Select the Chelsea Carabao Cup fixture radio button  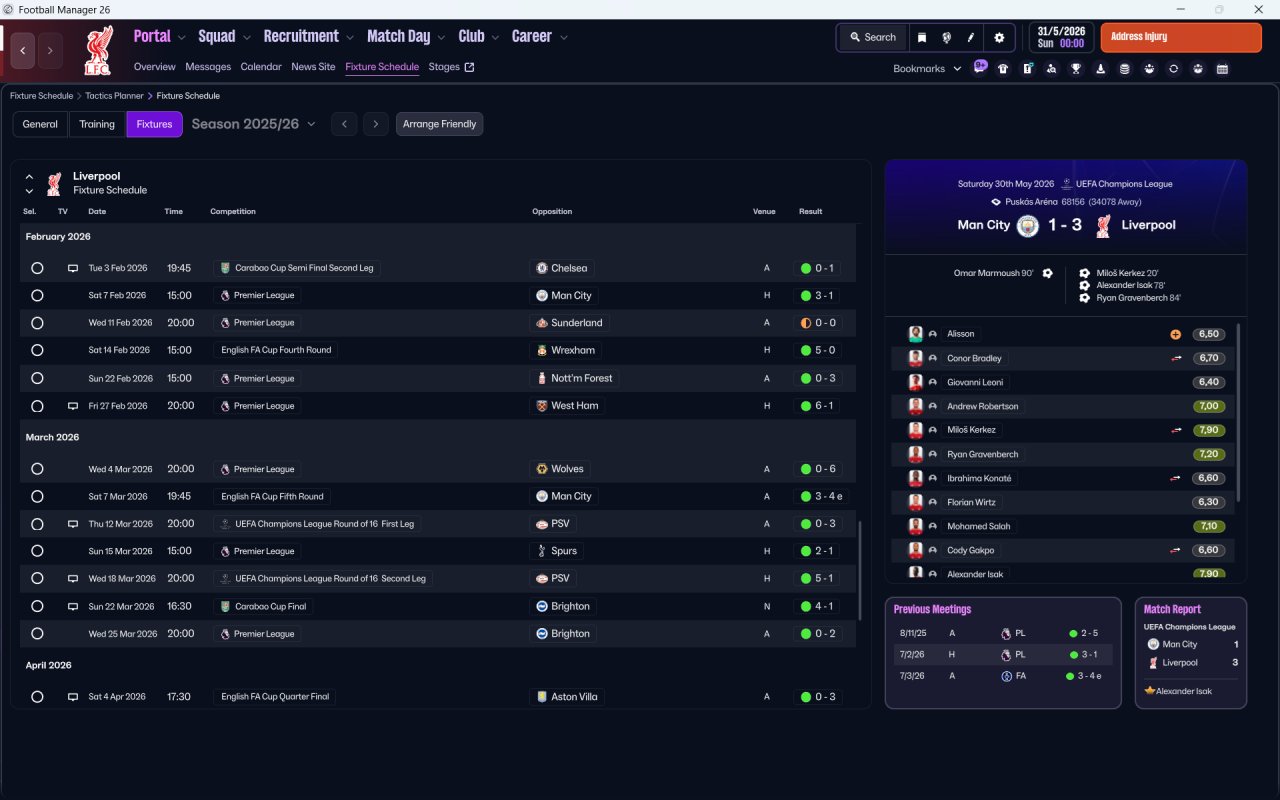pos(37,268)
